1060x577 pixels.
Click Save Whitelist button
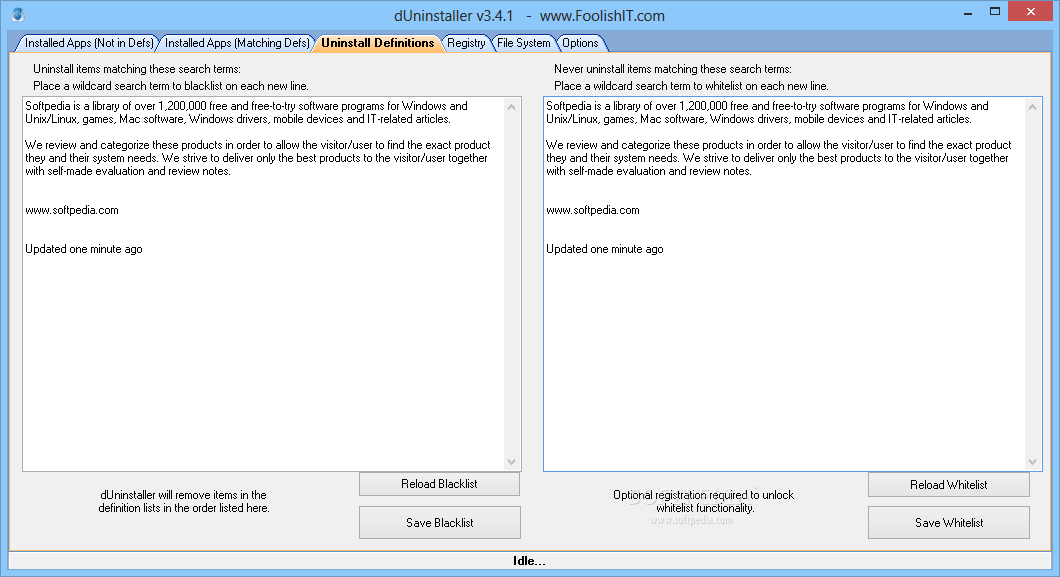(948, 522)
